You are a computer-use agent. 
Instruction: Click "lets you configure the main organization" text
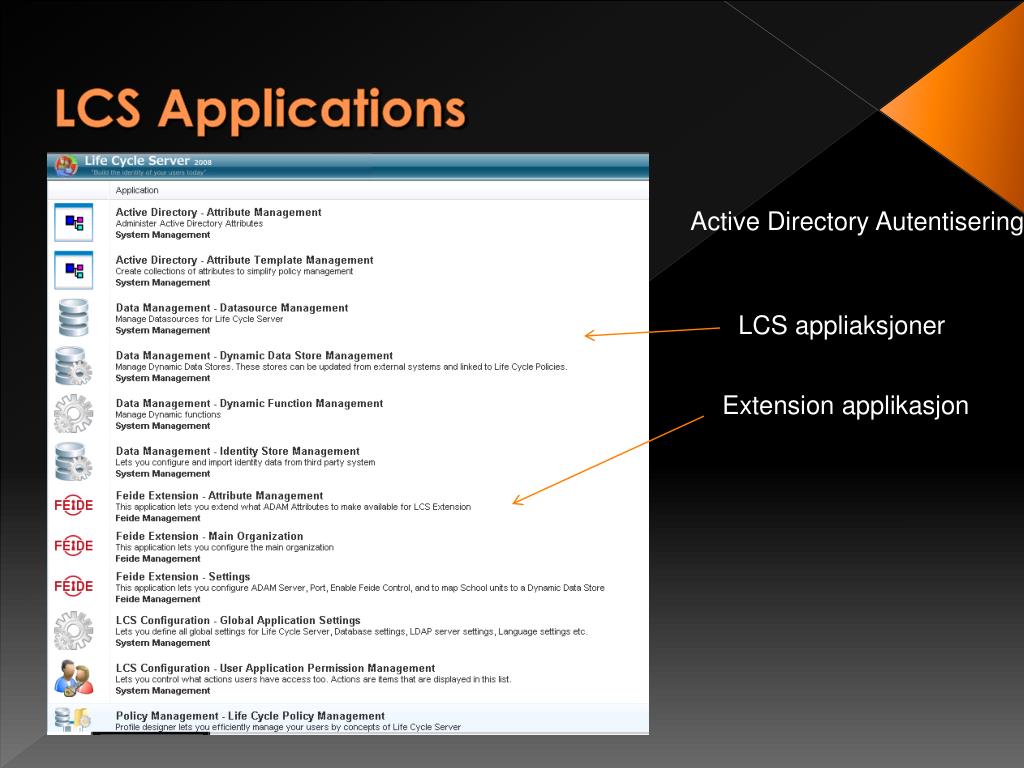(225, 547)
